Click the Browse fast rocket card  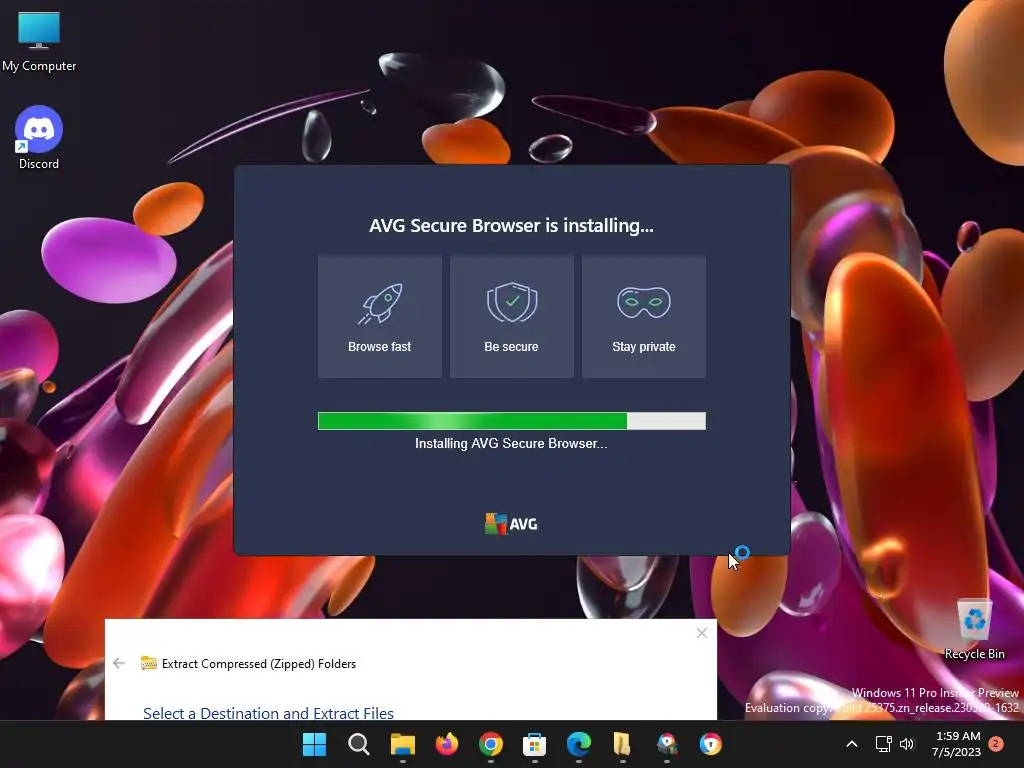379,317
